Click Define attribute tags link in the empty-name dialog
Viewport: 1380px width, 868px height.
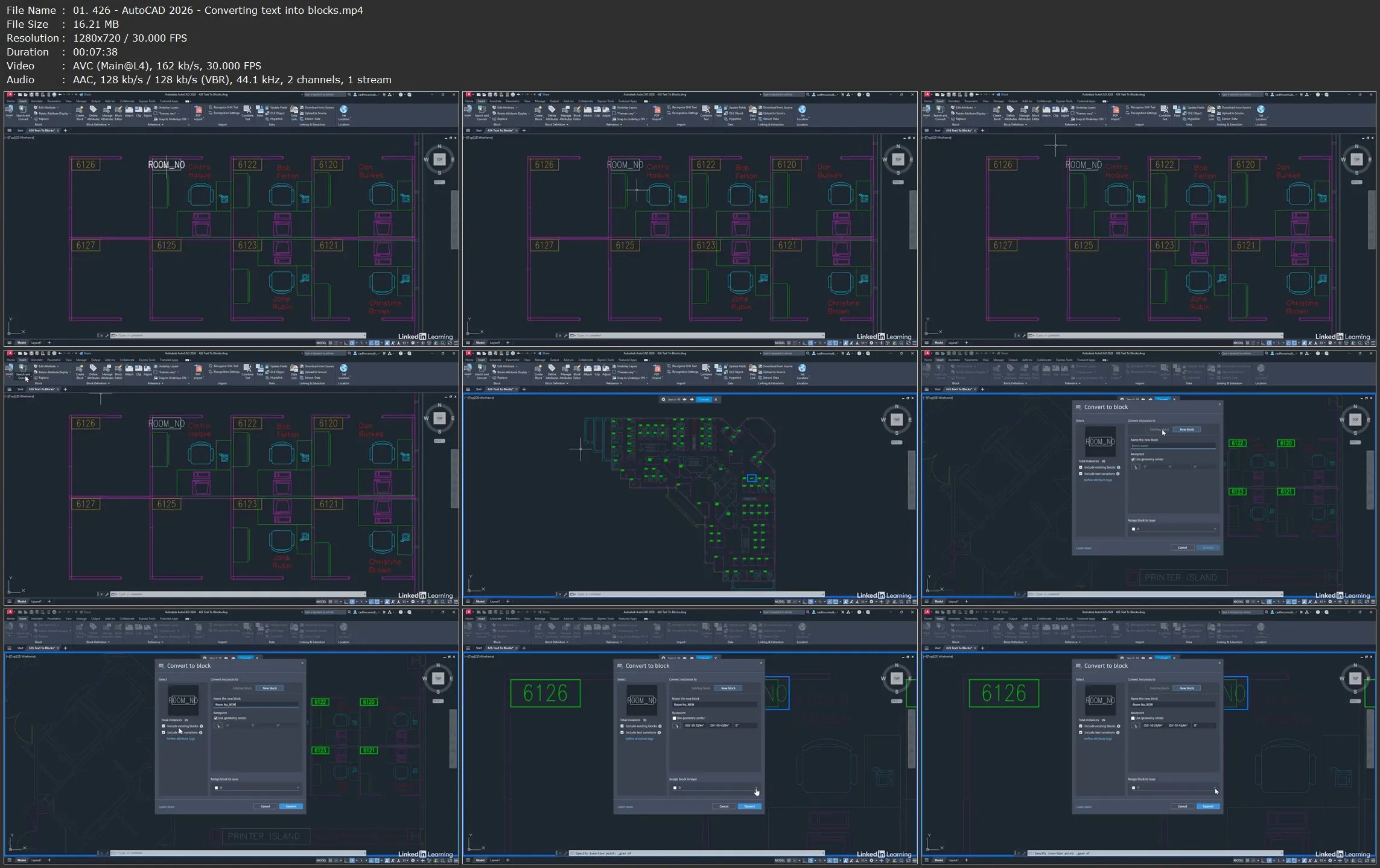tap(1098, 480)
